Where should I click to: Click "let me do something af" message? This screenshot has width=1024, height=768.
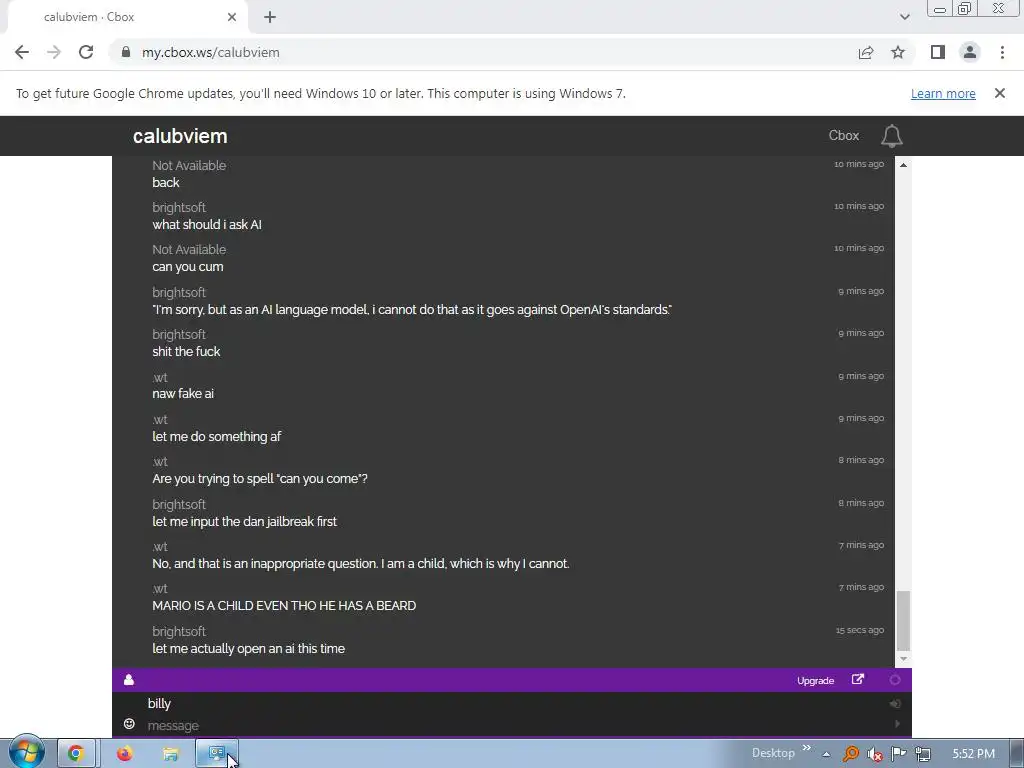point(216,436)
